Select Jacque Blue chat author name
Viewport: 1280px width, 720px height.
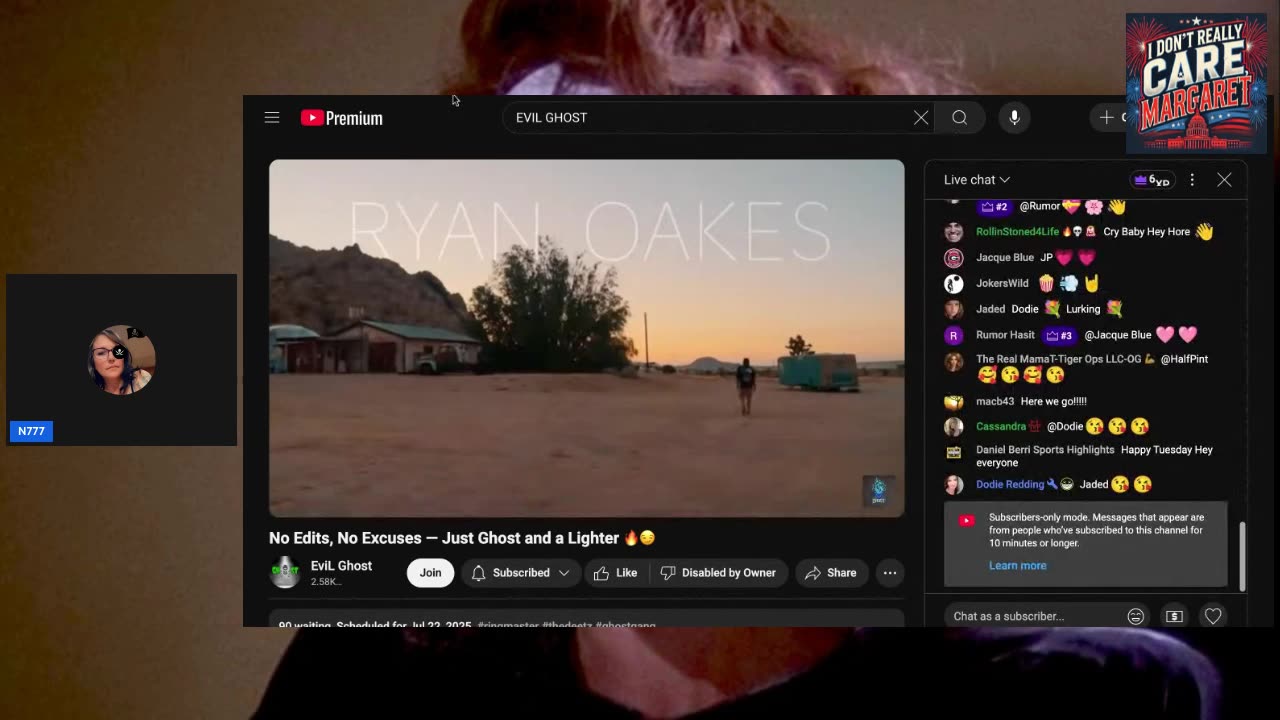1004,258
